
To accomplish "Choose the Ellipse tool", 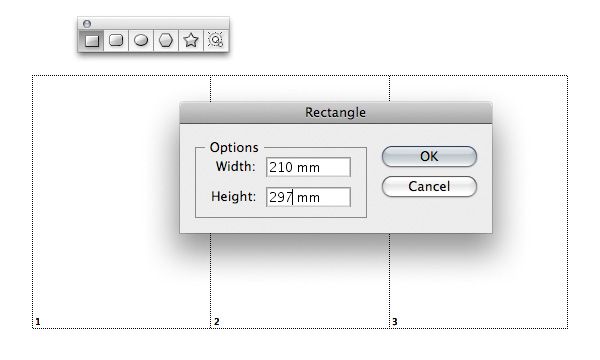I will point(141,41).
